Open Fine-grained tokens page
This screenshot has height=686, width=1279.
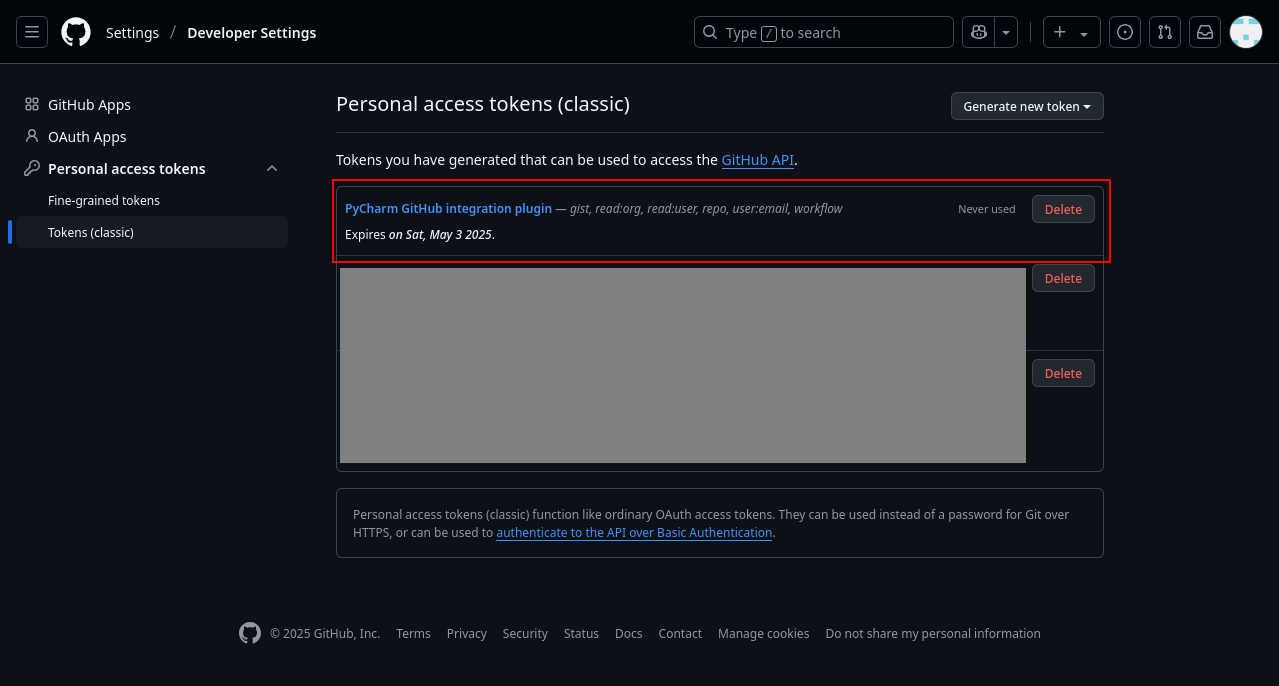coord(104,201)
